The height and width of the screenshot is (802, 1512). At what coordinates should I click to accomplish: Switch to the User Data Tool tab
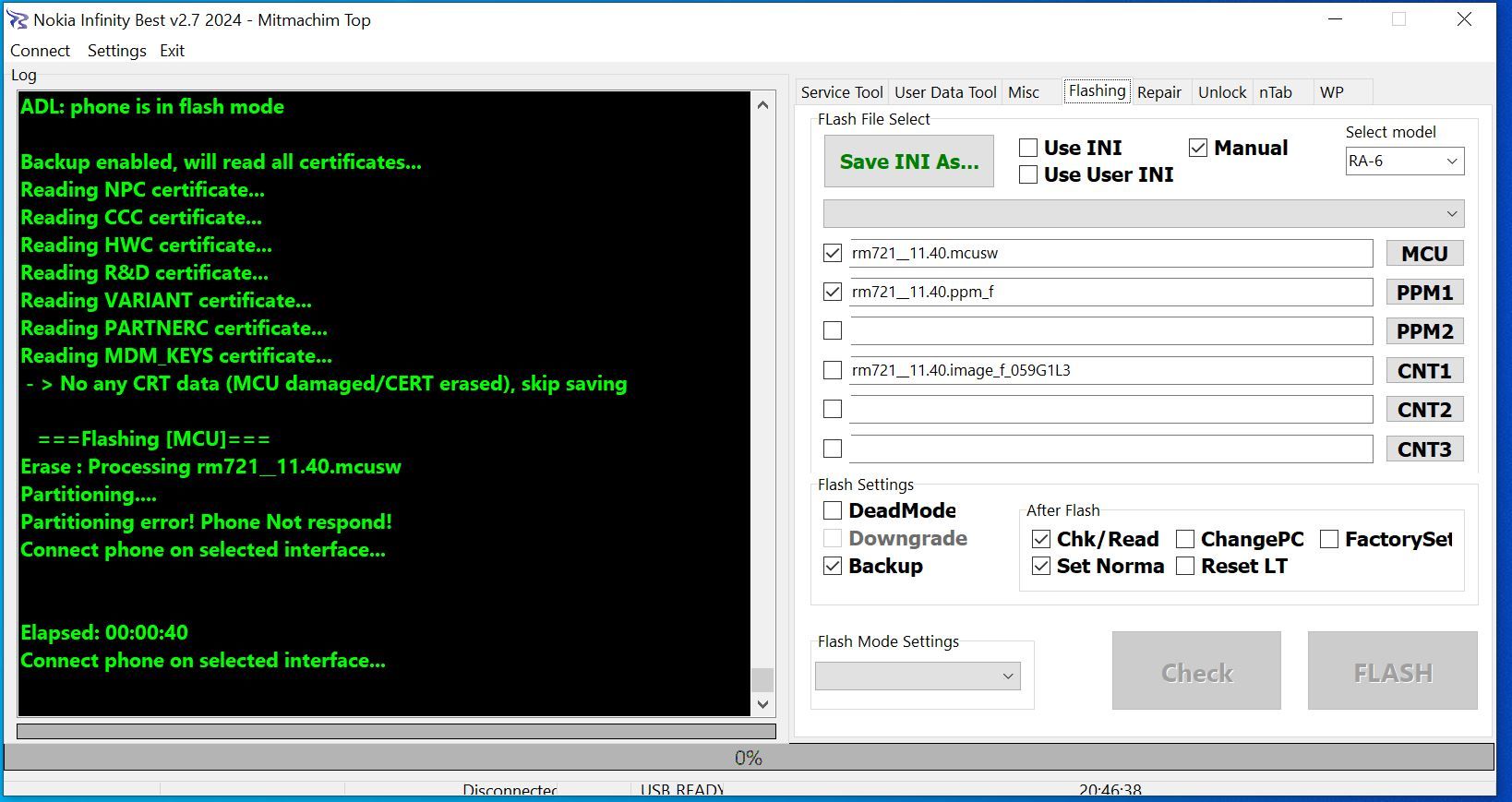coord(945,92)
